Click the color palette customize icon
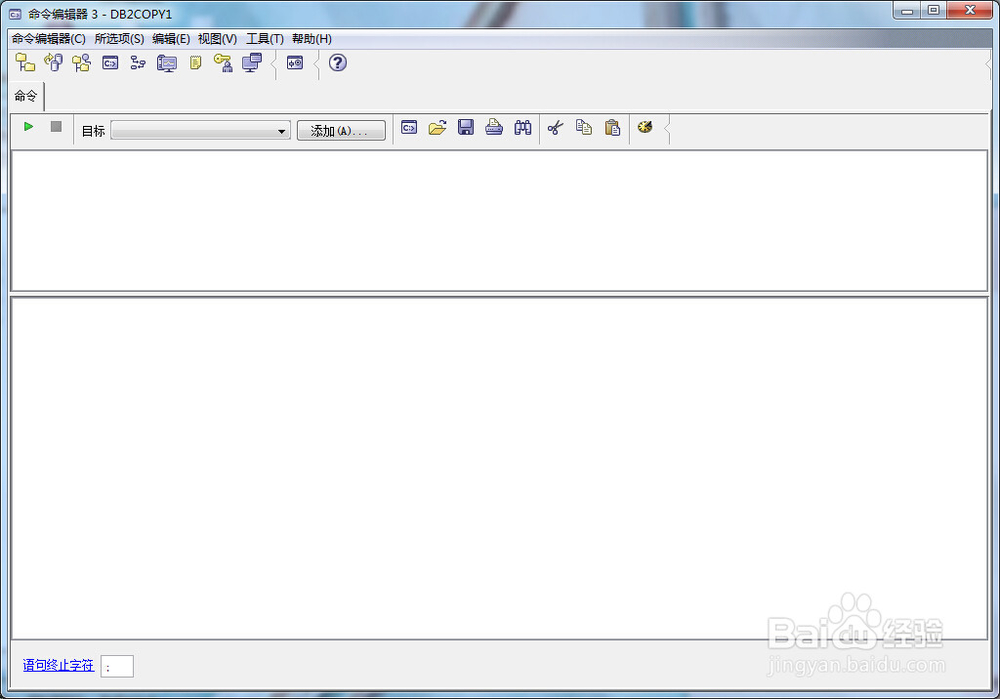Viewport: 1000px width, 699px height. 645,127
